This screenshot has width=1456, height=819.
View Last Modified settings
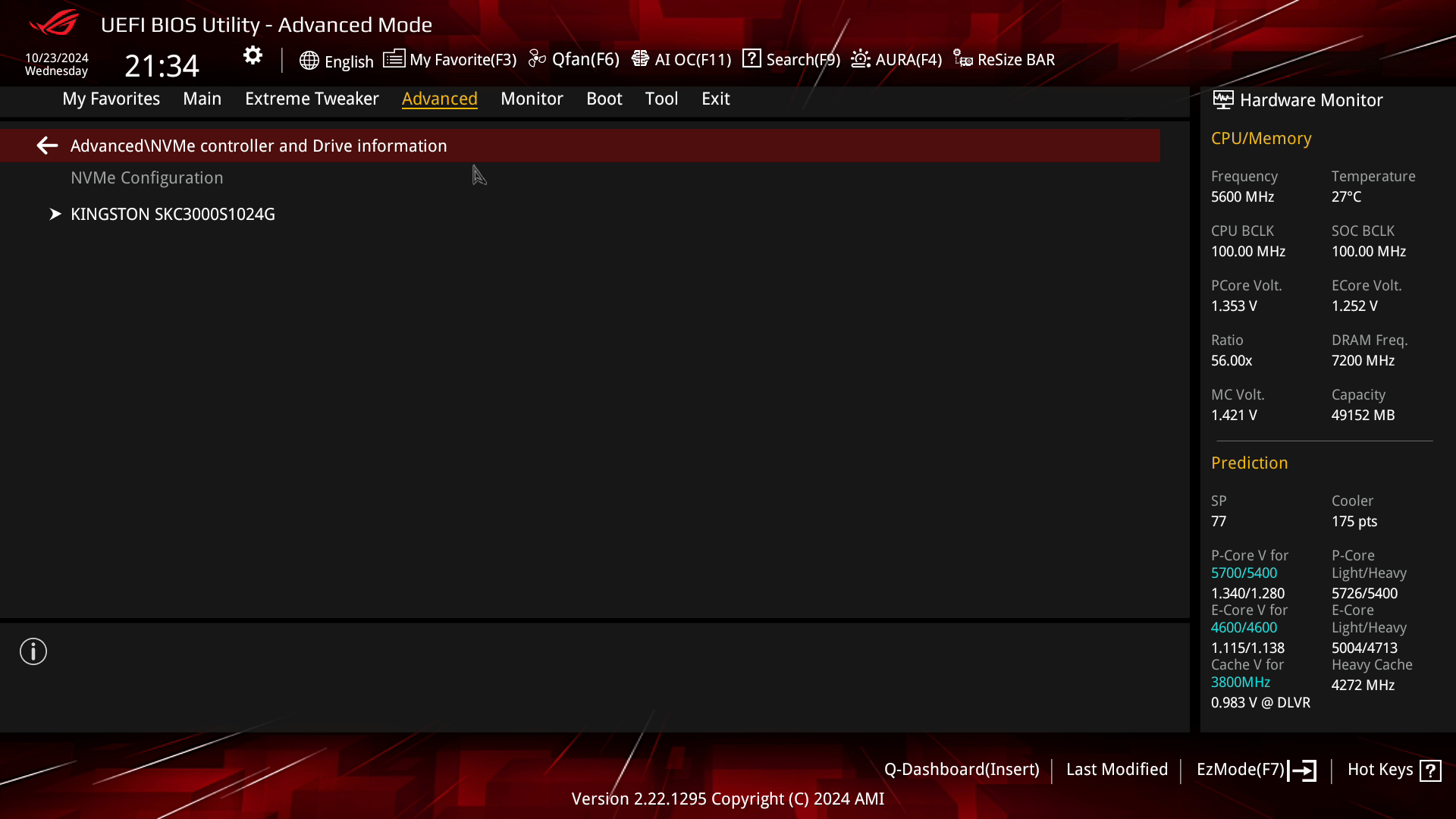coord(1117,768)
